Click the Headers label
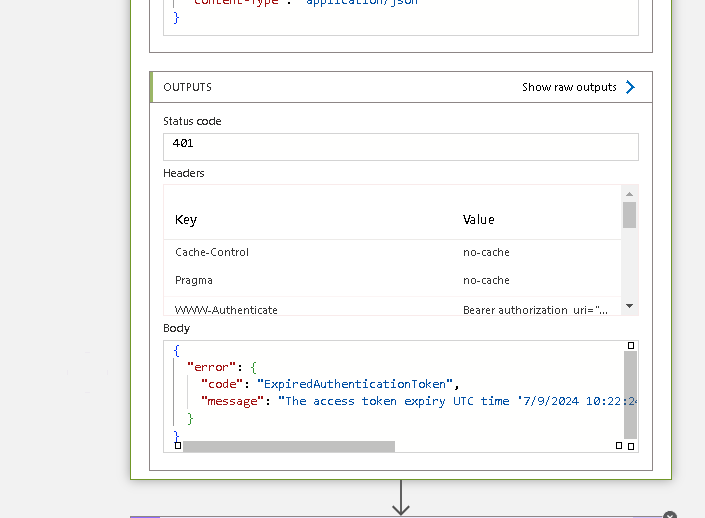The height and width of the screenshot is (518, 705). pos(183,173)
